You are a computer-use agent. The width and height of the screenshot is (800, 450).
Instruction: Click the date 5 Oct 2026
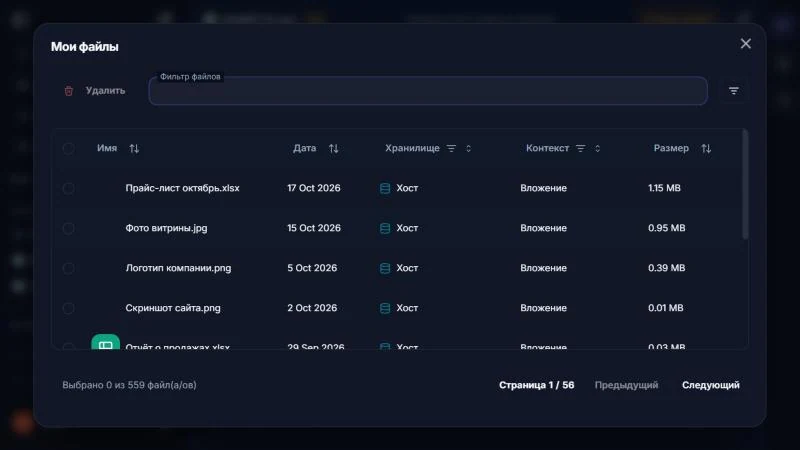point(312,268)
